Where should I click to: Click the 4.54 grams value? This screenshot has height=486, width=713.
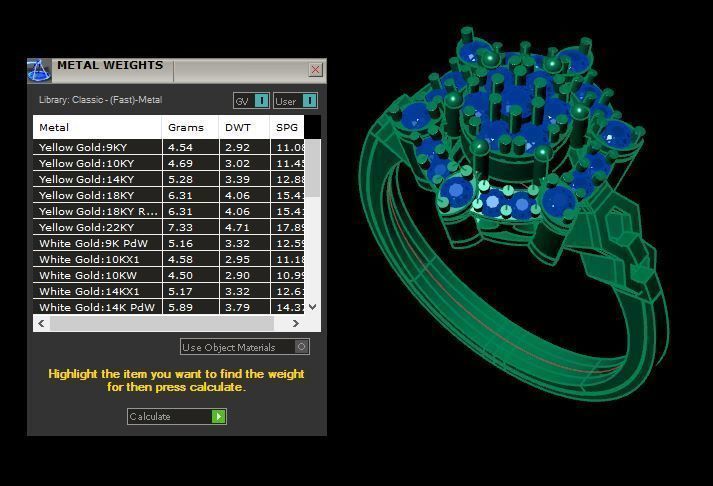pos(180,147)
